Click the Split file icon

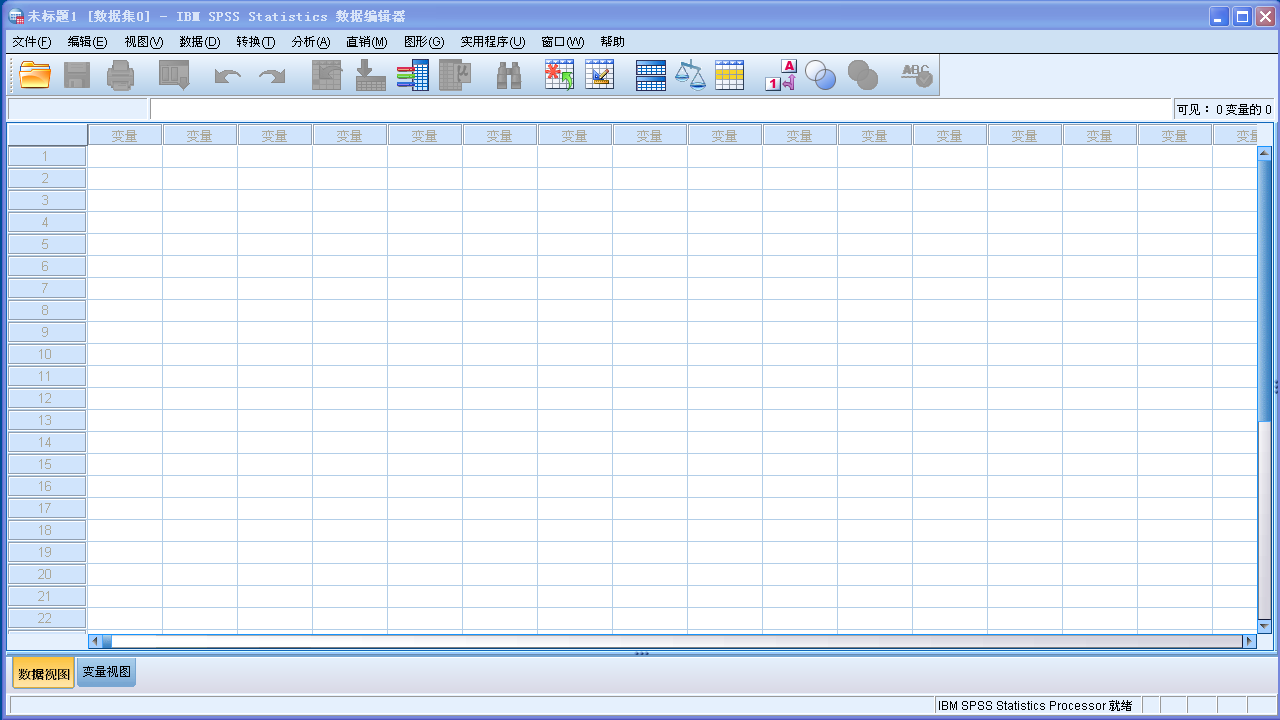[651, 75]
